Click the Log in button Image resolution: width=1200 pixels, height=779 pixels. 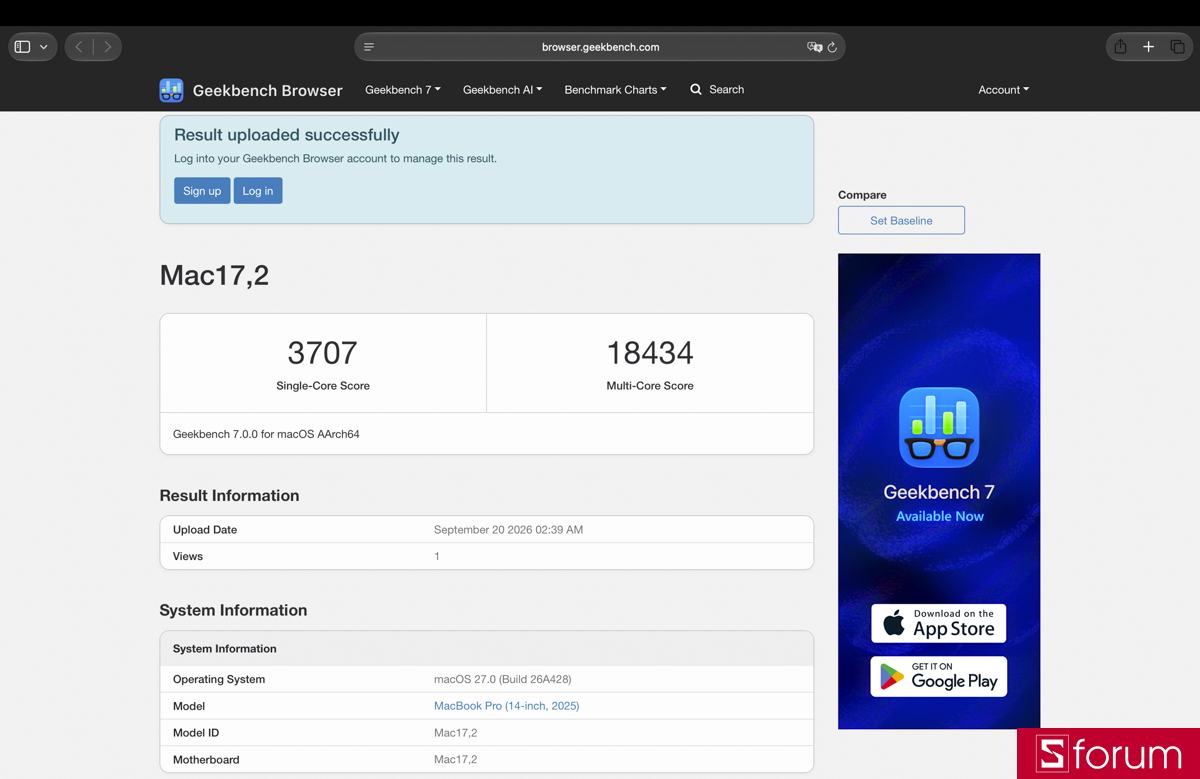[x=258, y=191]
